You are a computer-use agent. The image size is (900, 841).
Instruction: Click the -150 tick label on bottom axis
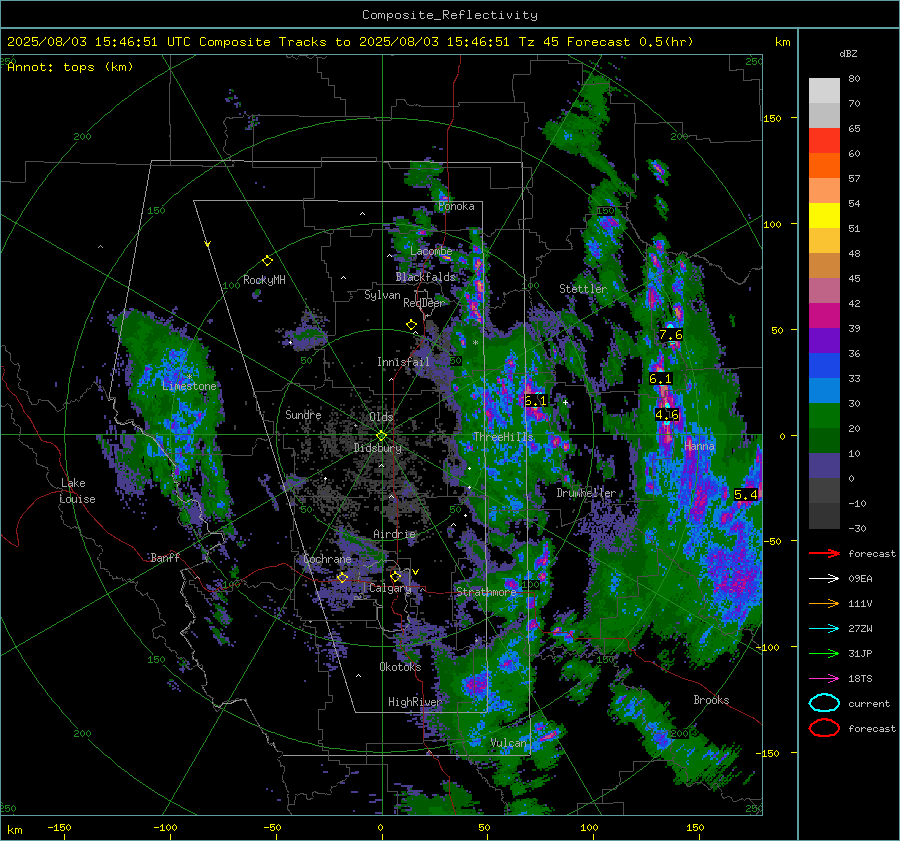59,827
